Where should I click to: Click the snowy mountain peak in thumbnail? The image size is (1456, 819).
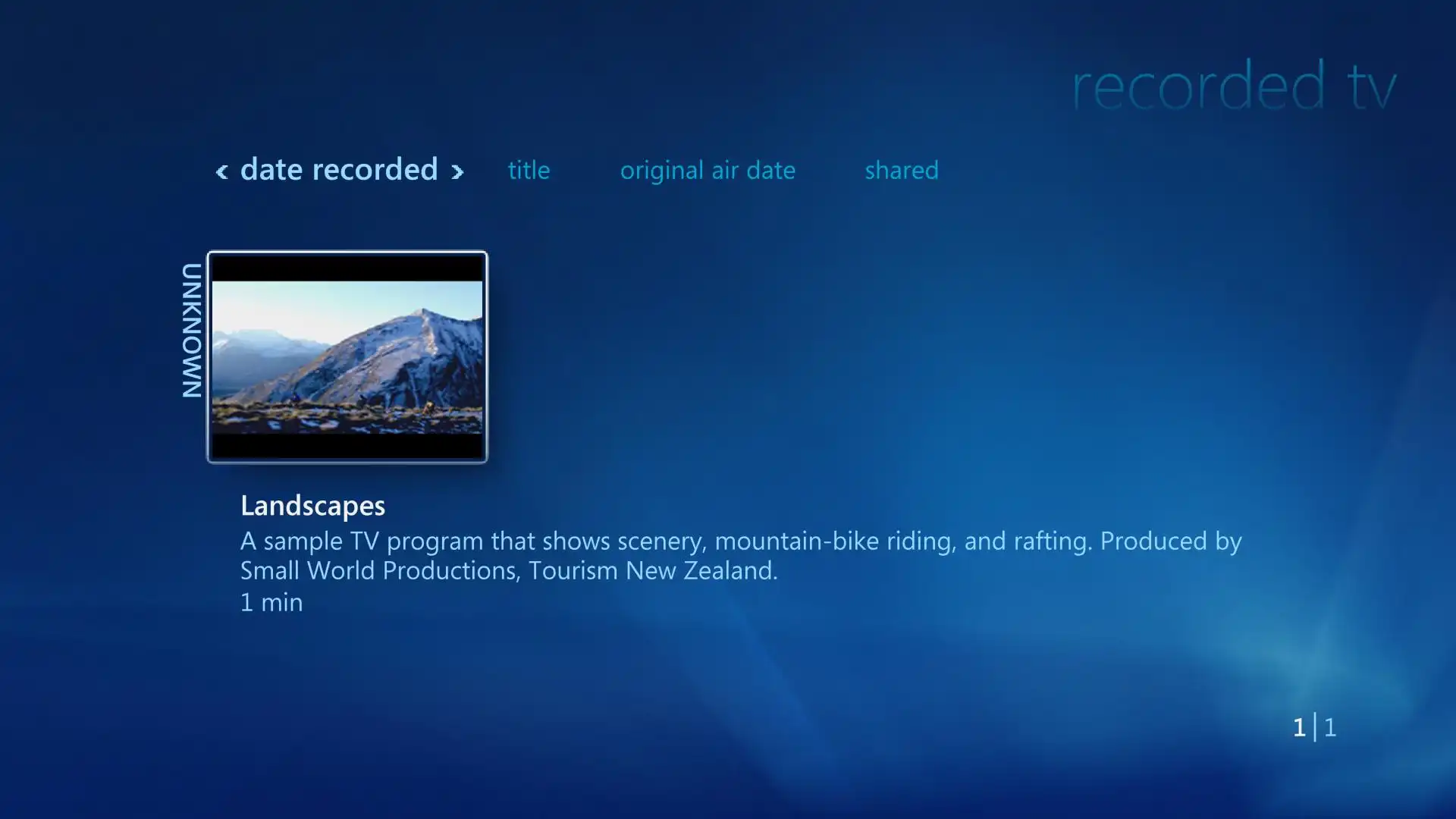423,317
